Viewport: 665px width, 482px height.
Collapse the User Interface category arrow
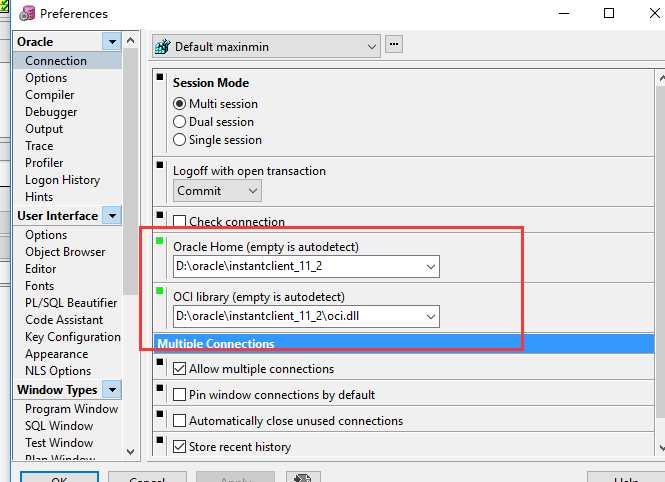tap(112, 215)
